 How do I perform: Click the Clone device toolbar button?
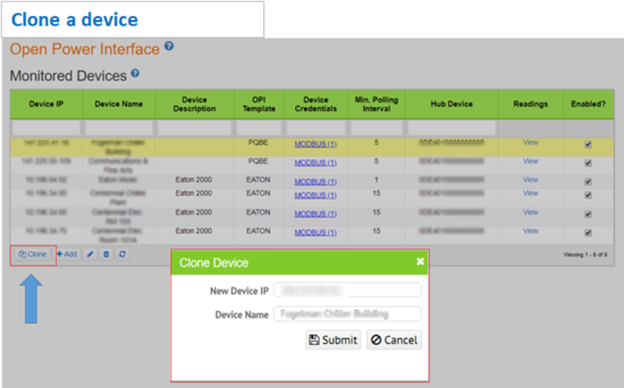(x=33, y=254)
